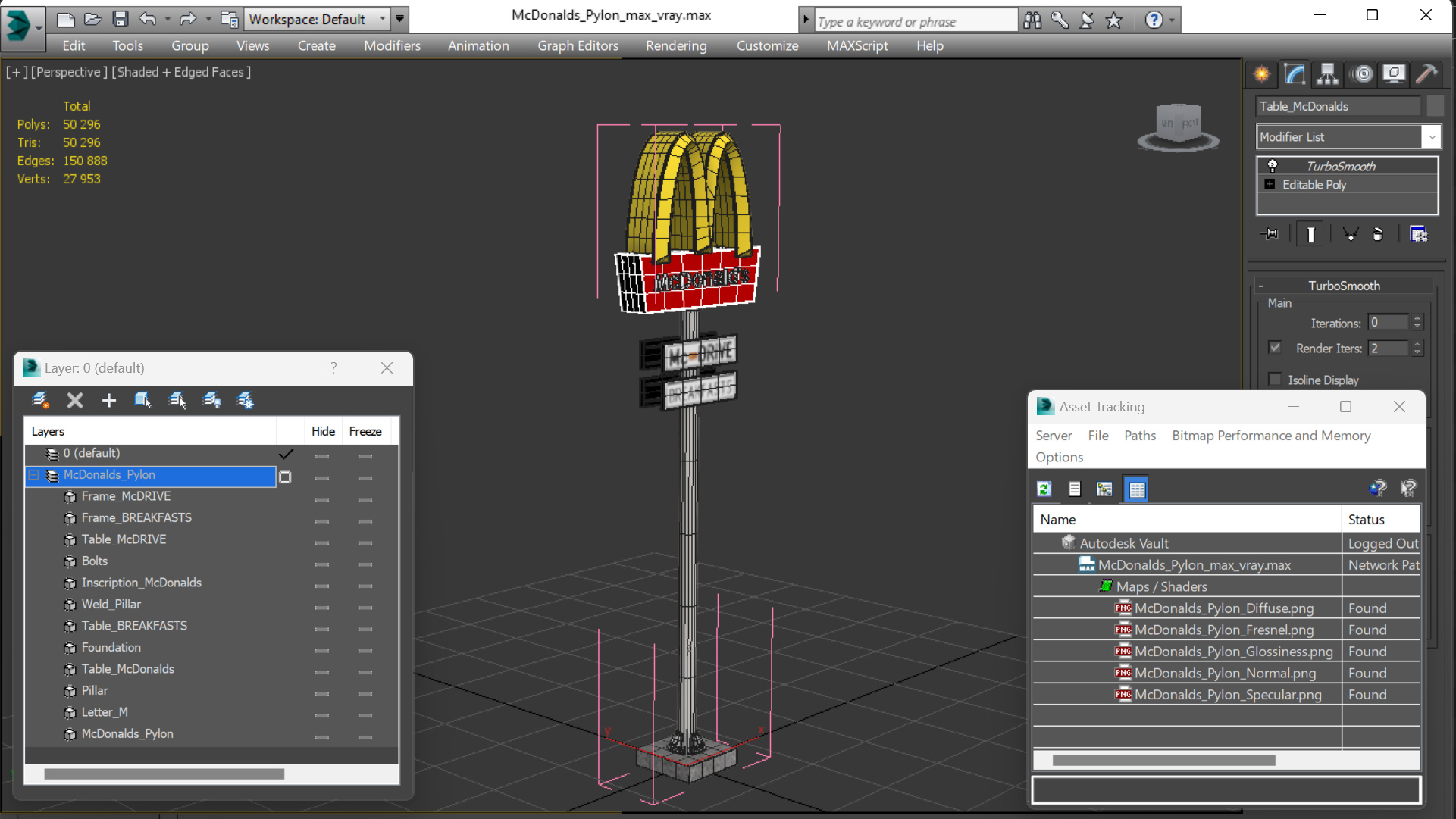Toggle Hide for Bolts object

click(x=322, y=564)
